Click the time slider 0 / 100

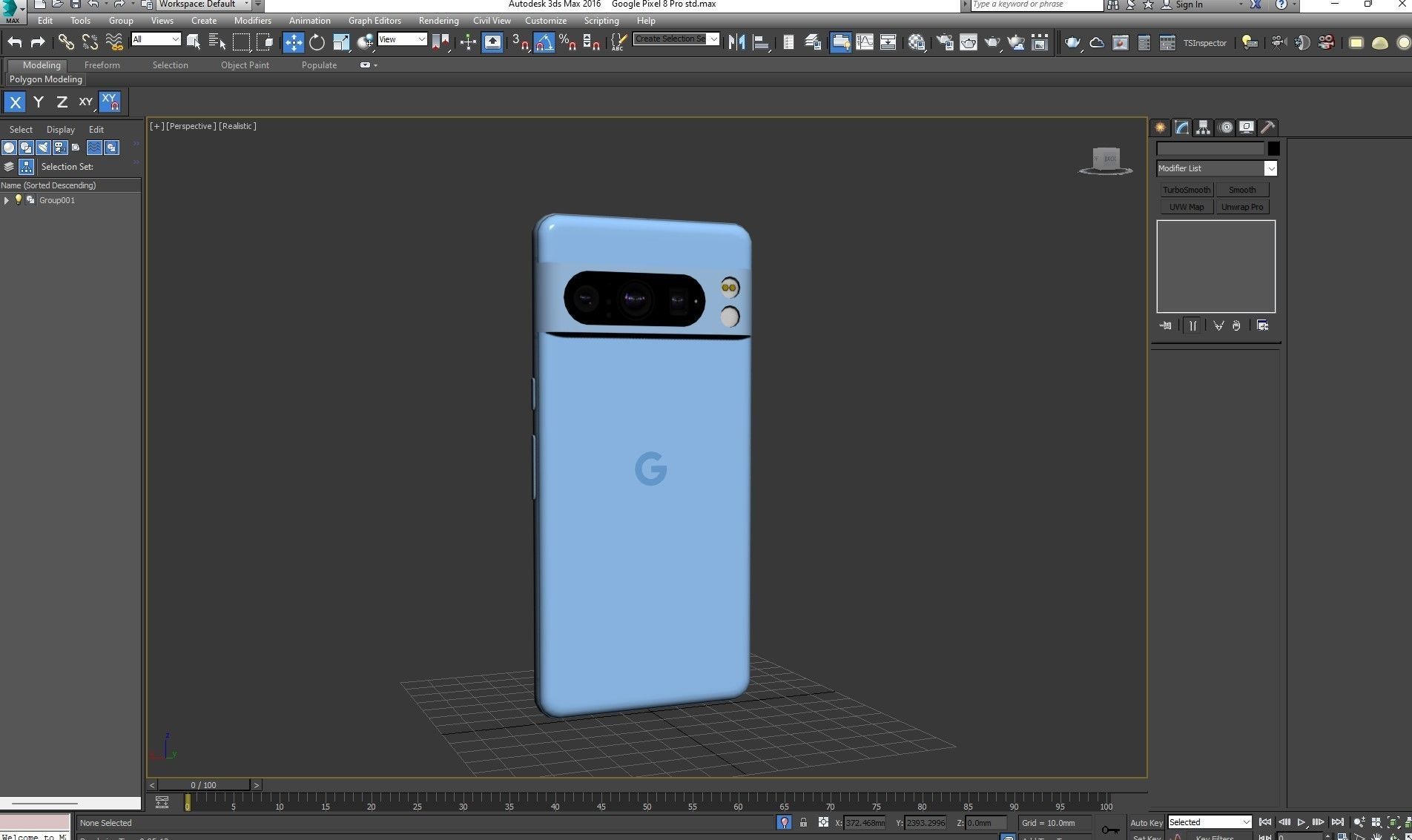tap(204, 785)
